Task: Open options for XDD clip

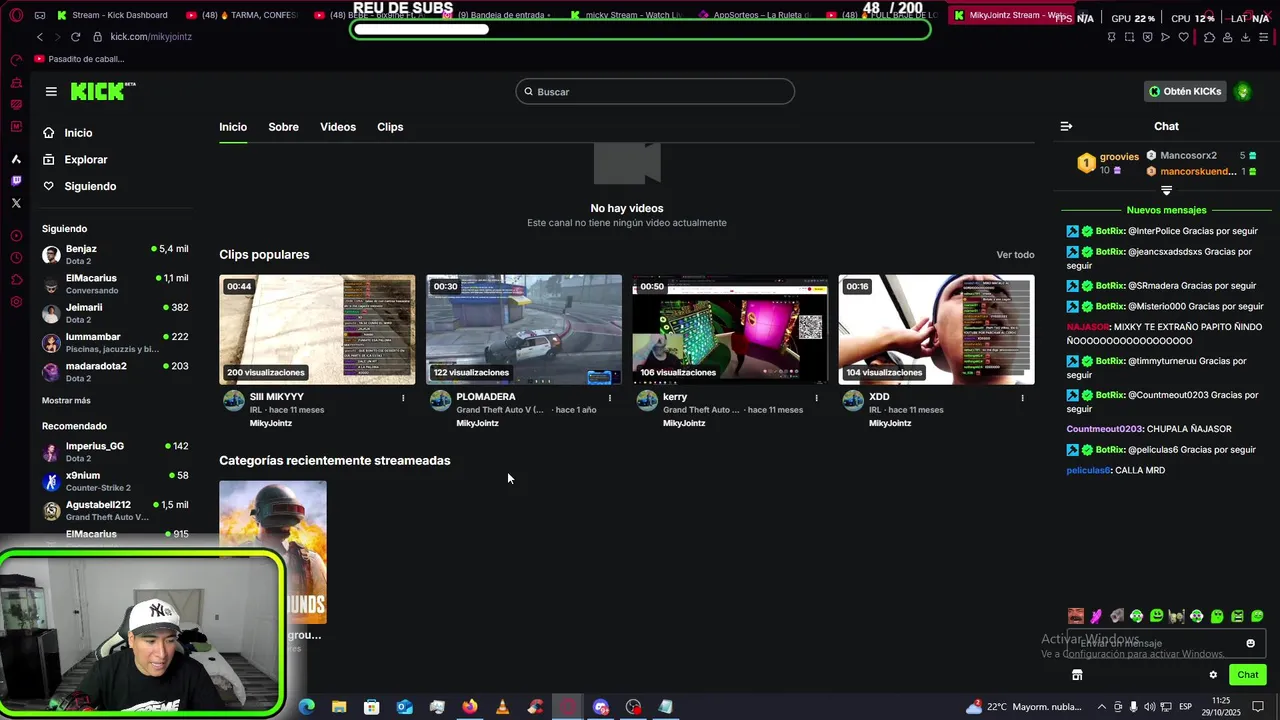Action: click(1022, 398)
